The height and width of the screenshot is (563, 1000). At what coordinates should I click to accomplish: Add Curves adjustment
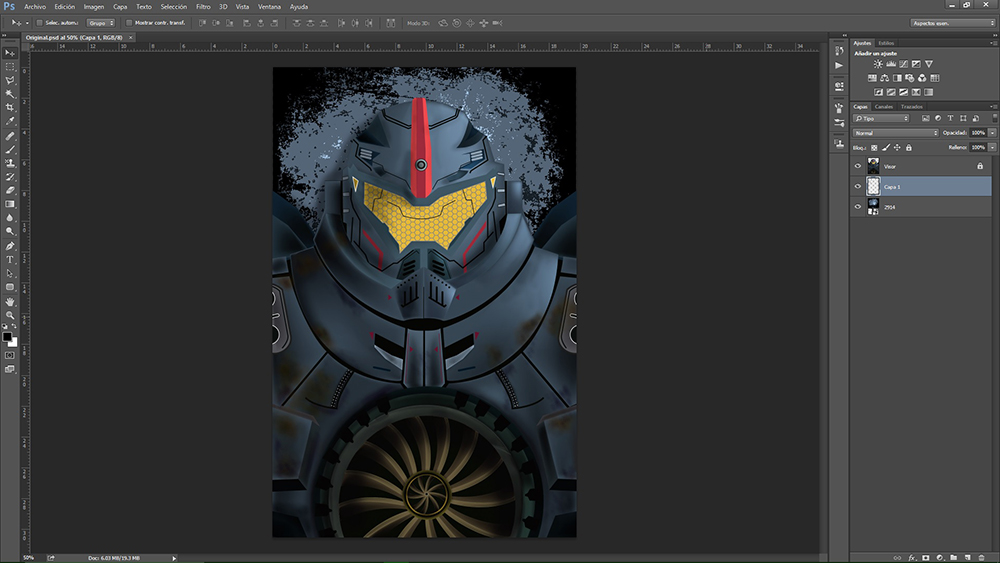point(904,64)
